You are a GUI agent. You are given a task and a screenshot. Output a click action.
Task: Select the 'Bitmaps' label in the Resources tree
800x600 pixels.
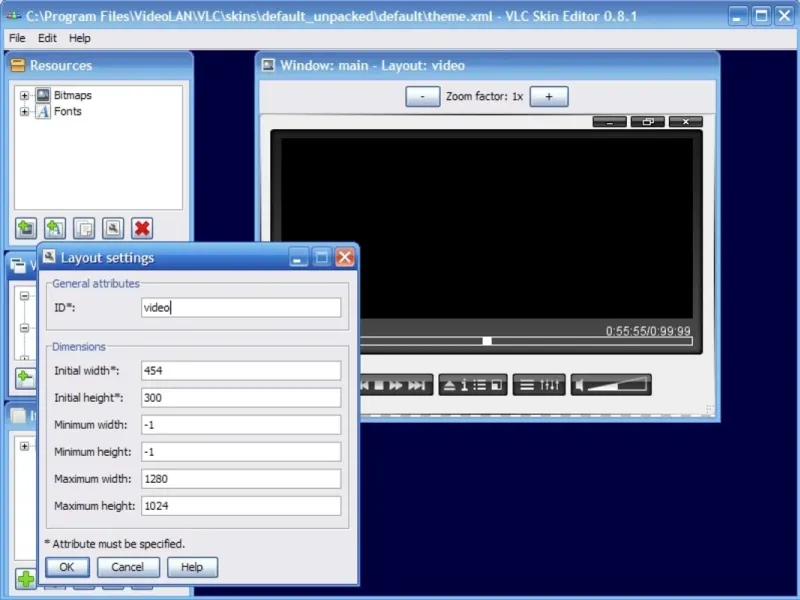pyautogui.click(x=72, y=95)
